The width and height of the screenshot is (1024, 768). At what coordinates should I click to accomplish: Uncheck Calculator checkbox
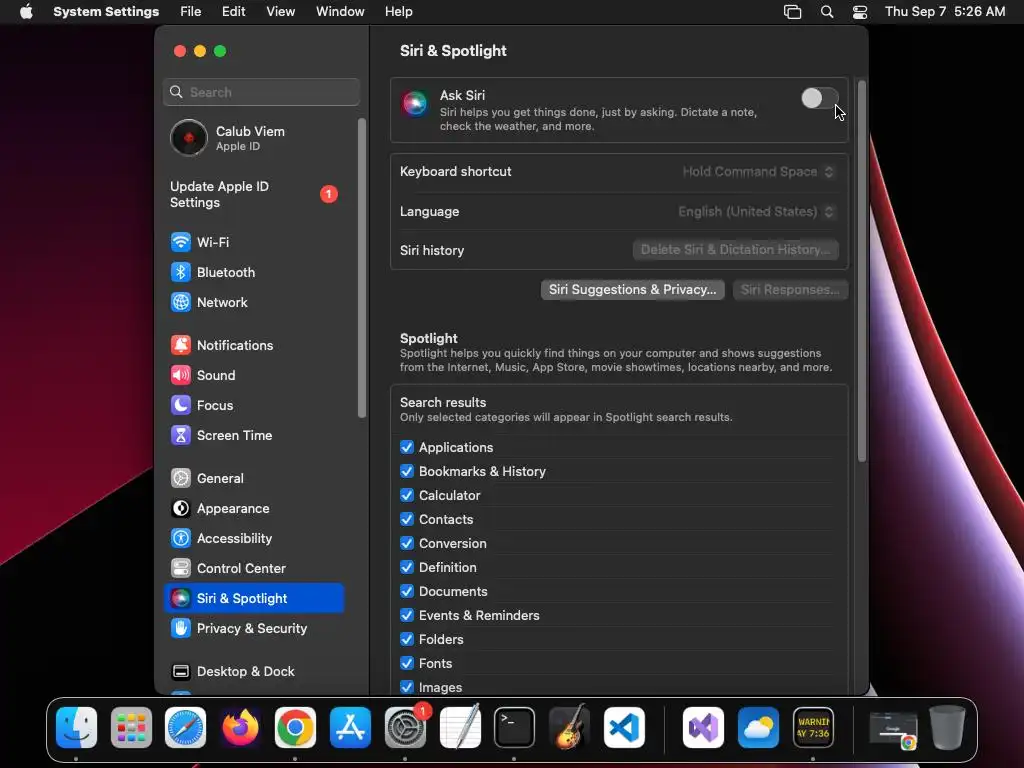[x=407, y=495]
